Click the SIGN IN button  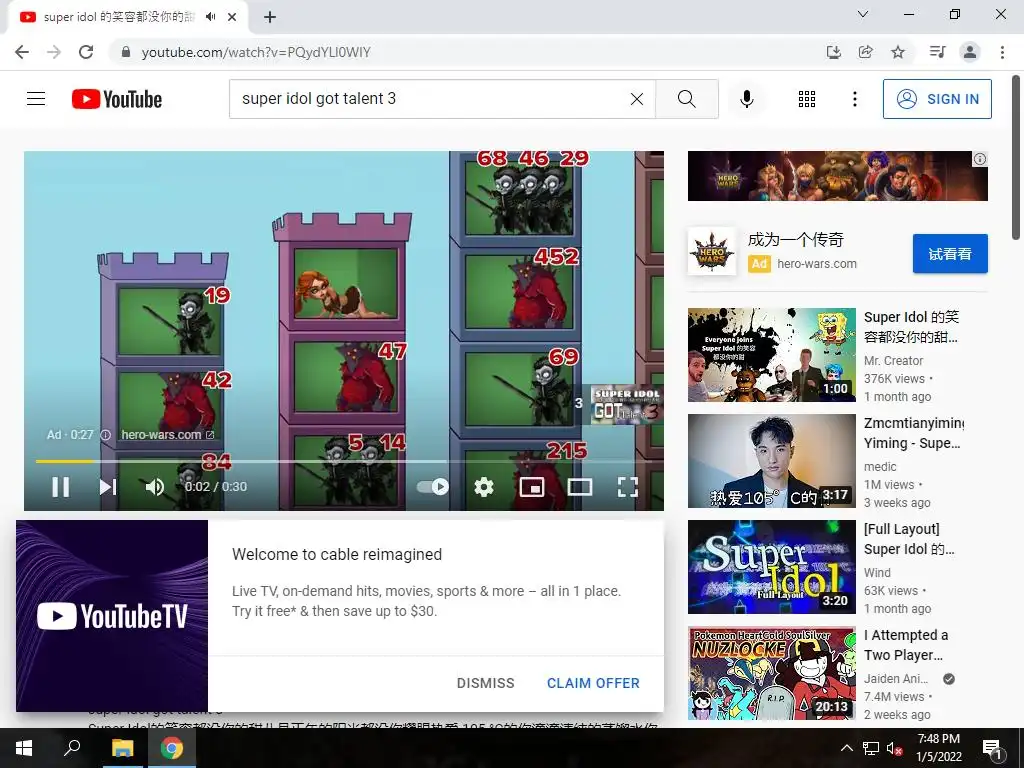[937, 99]
